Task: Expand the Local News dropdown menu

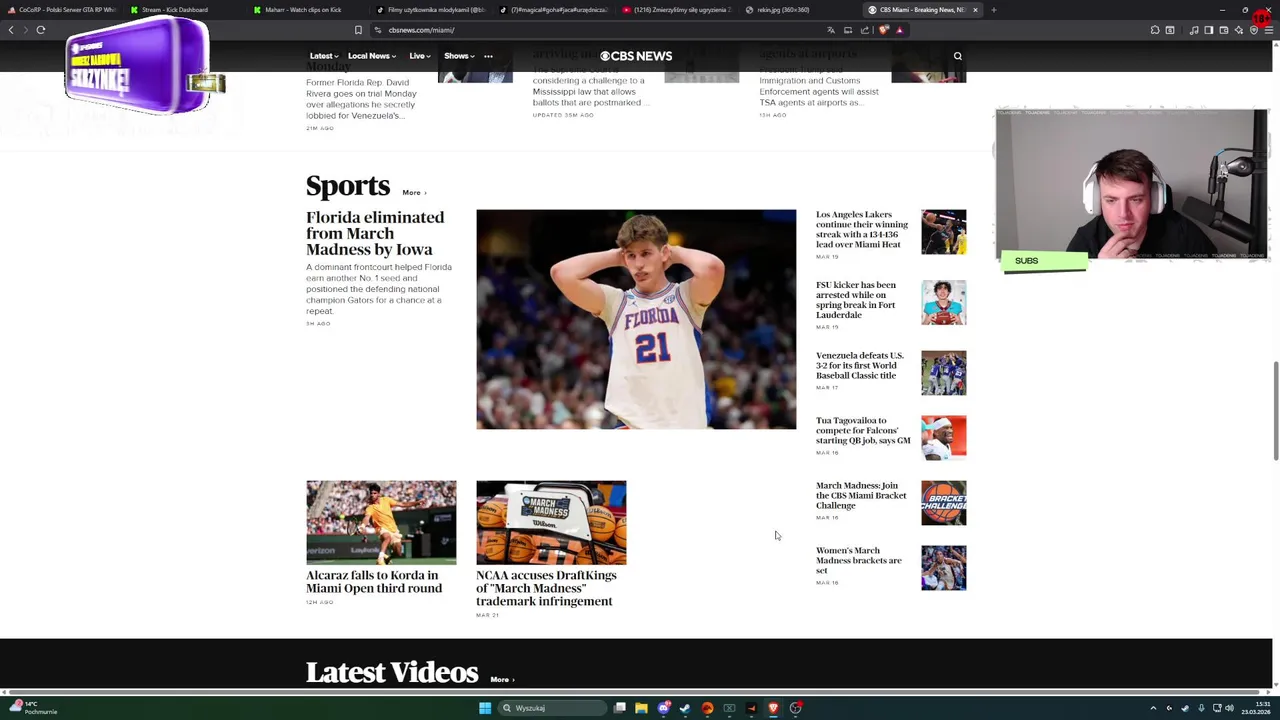Action: pos(371,56)
